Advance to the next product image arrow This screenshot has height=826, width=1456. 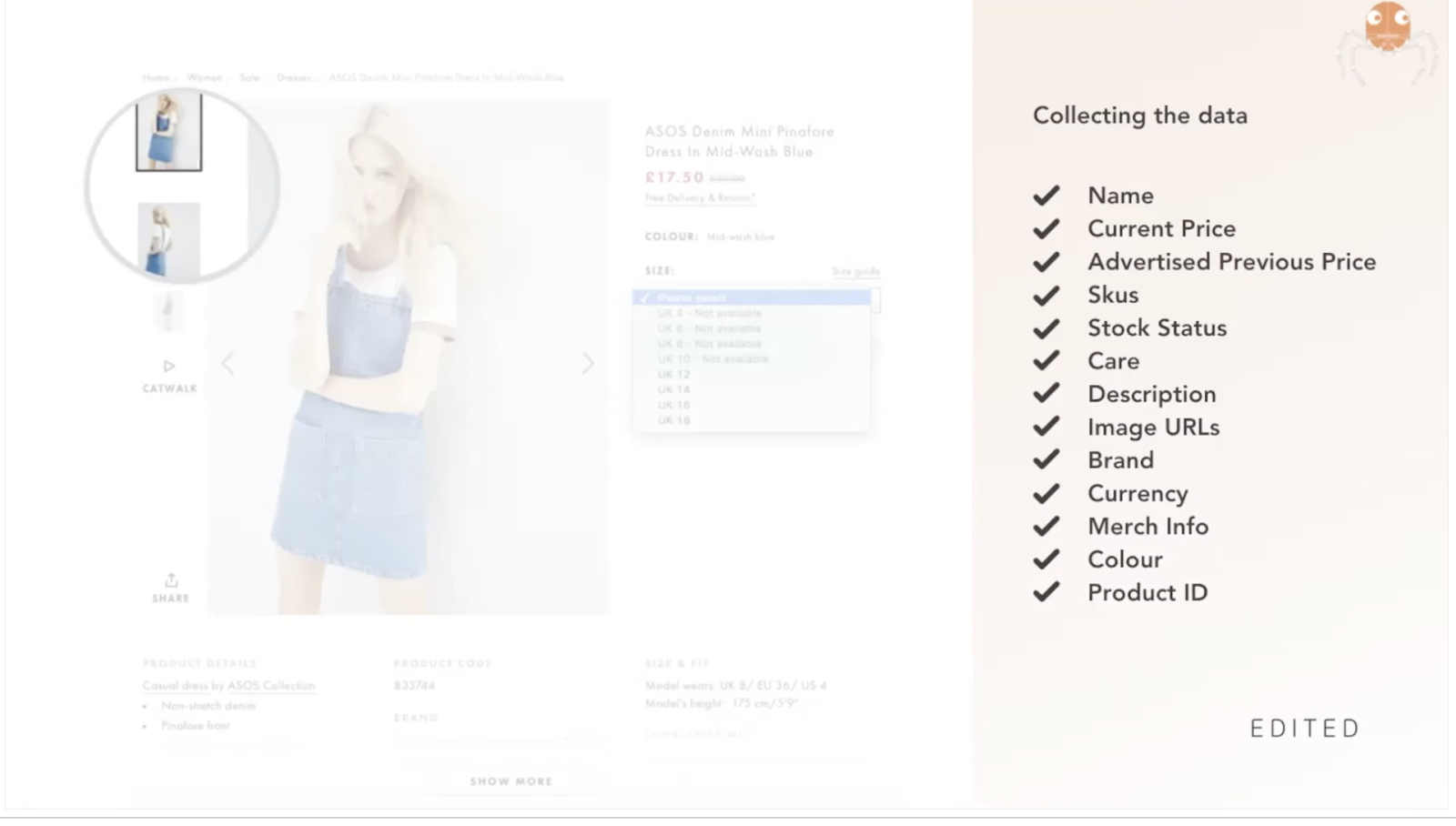(x=588, y=364)
